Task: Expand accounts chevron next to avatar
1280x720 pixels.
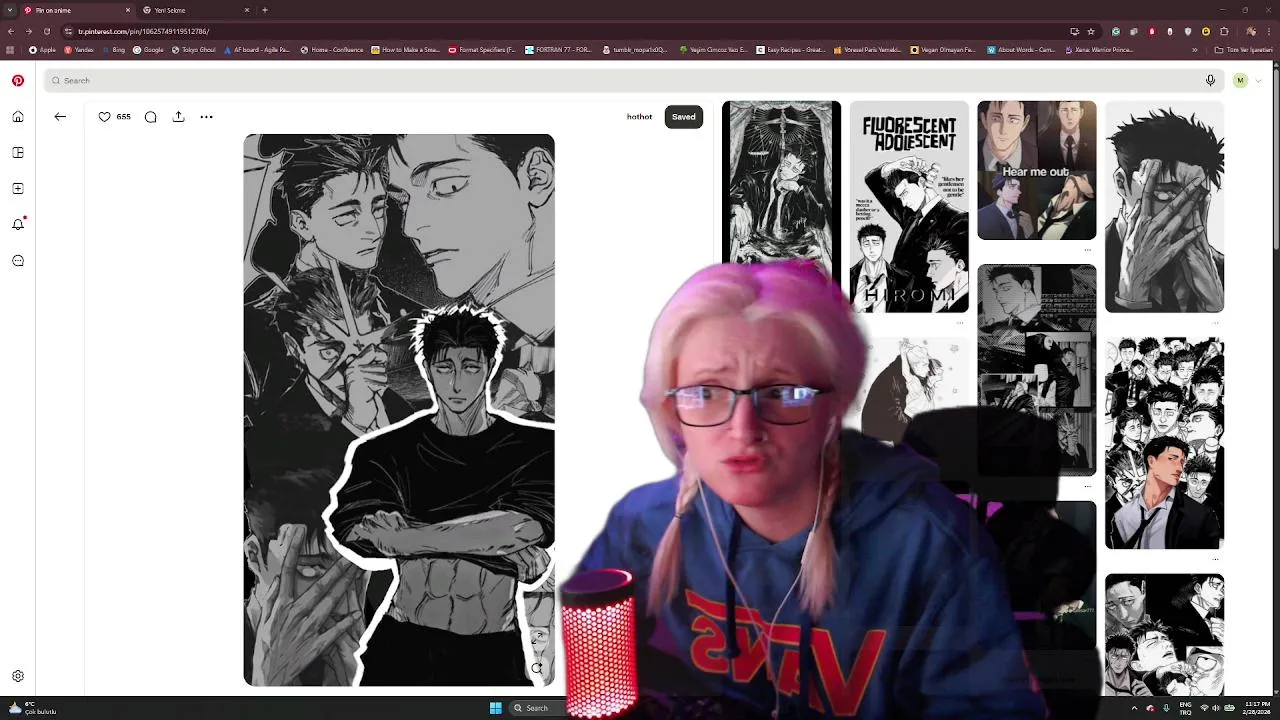Action: pos(1259,80)
